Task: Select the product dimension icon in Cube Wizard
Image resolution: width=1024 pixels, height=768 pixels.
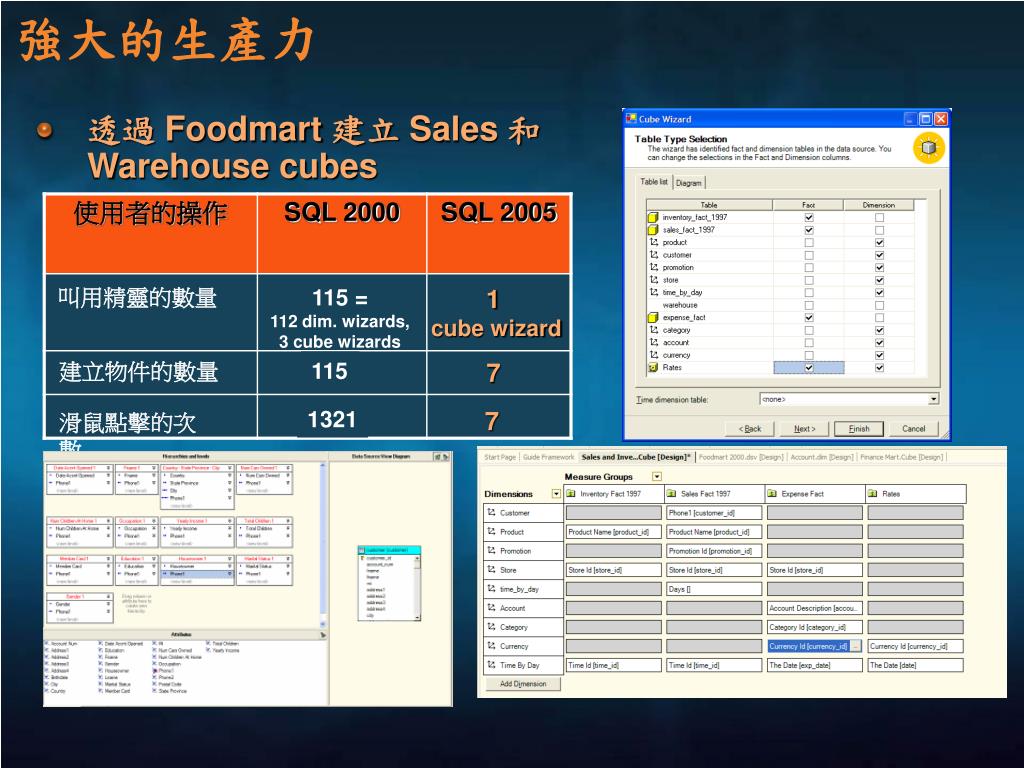Action: (653, 242)
